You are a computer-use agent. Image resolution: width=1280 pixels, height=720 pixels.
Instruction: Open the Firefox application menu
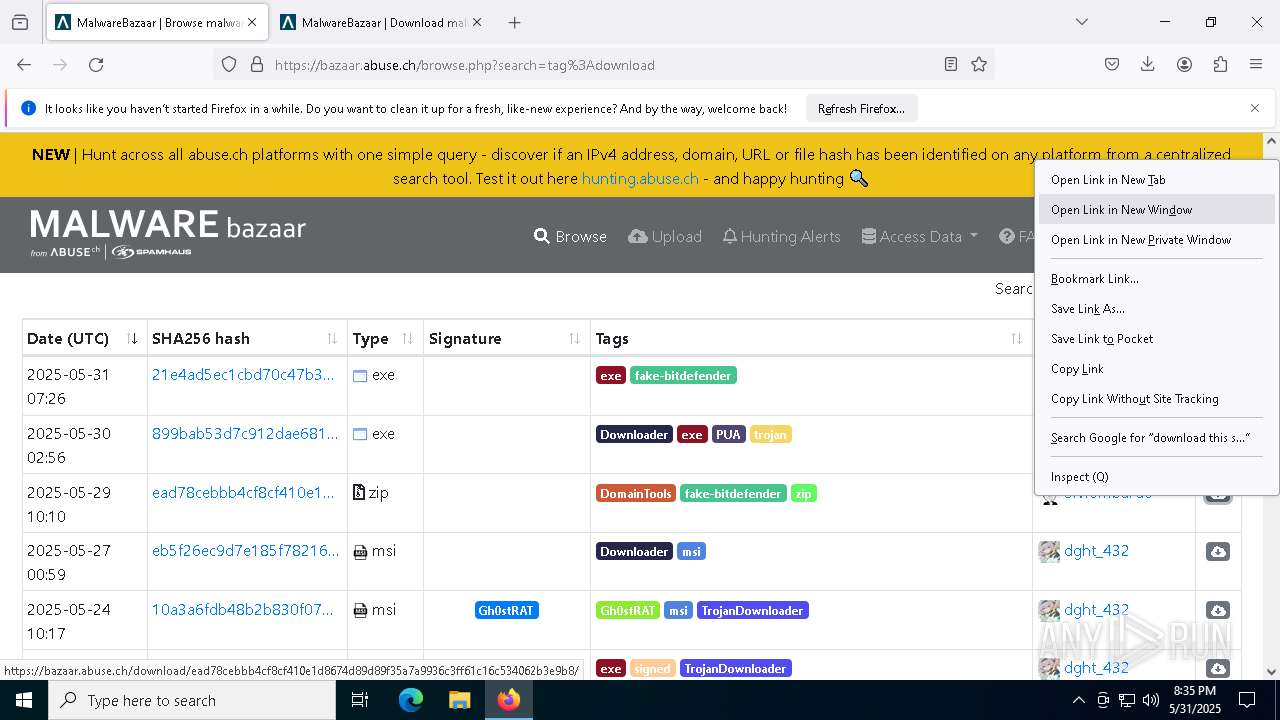pyautogui.click(x=1256, y=64)
